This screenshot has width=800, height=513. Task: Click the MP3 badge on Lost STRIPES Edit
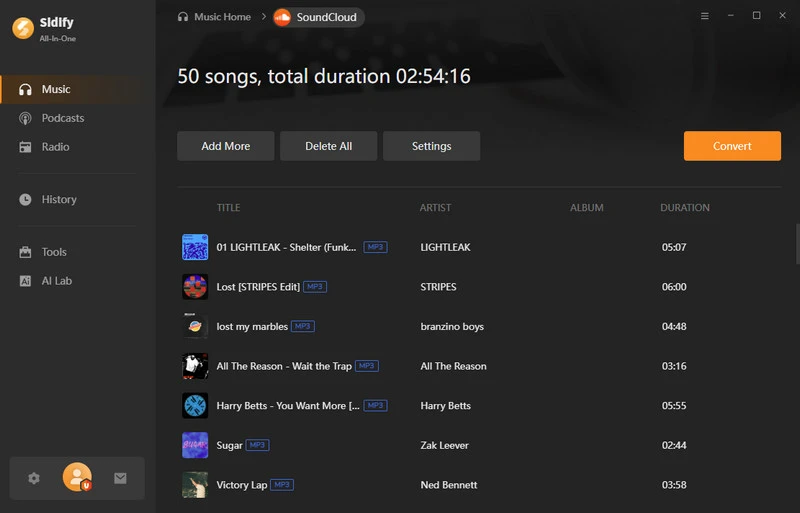(315, 286)
